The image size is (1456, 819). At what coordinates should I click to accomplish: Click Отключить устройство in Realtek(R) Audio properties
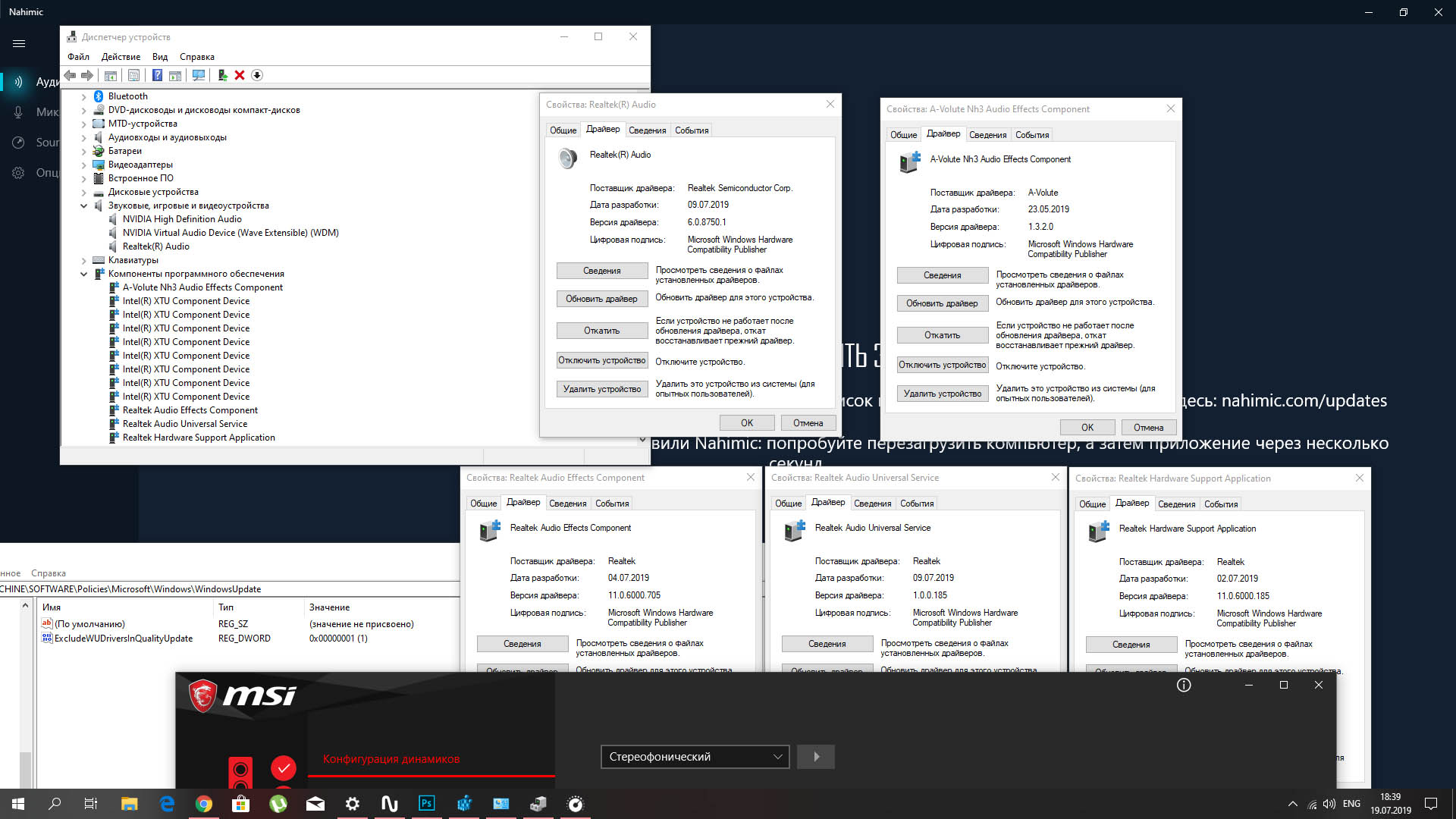(602, 361)
